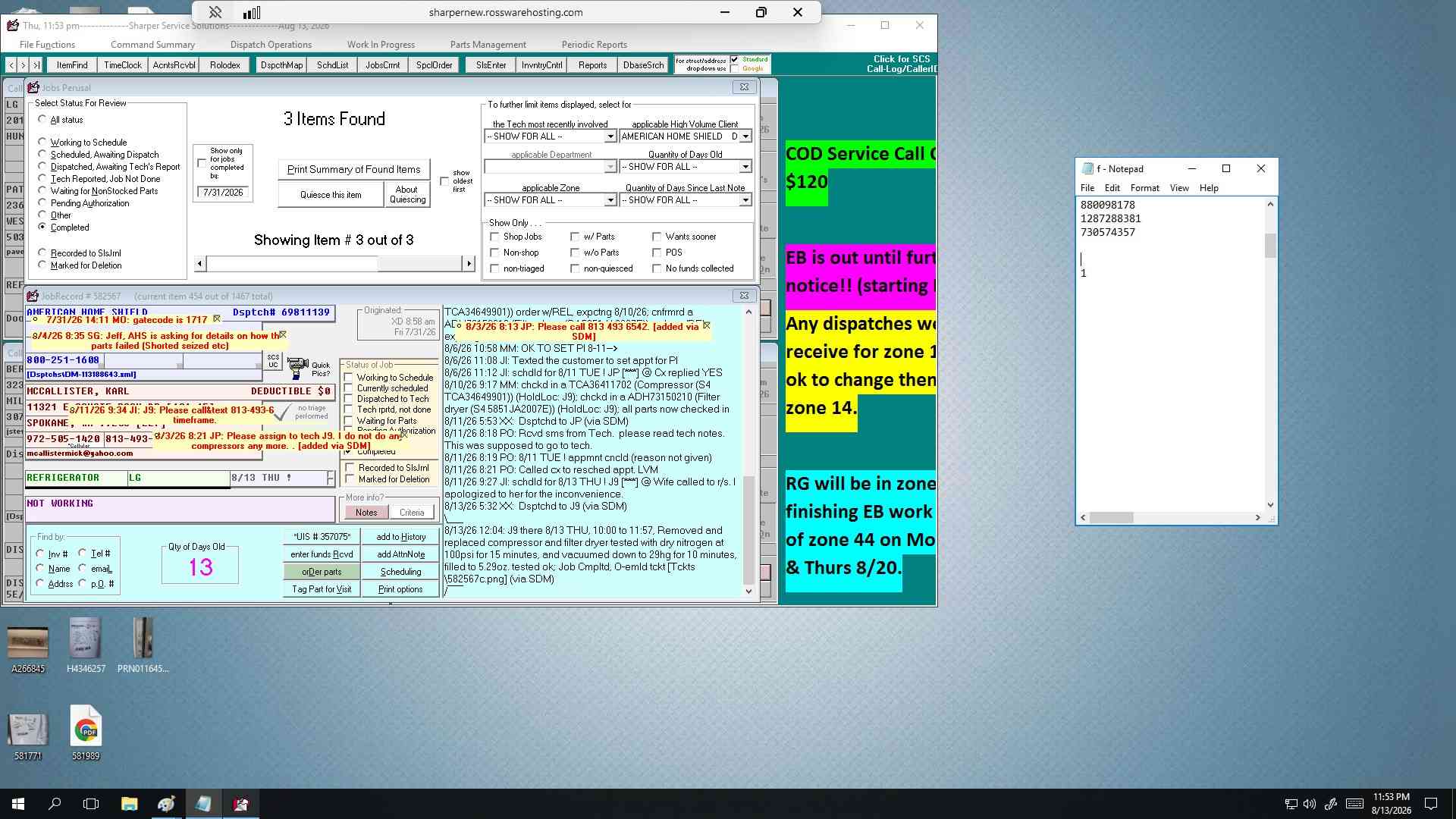Viewport: 1456px width, 819px height.
Task: Open the Parts Management menu
Action: tap(488, 45)
